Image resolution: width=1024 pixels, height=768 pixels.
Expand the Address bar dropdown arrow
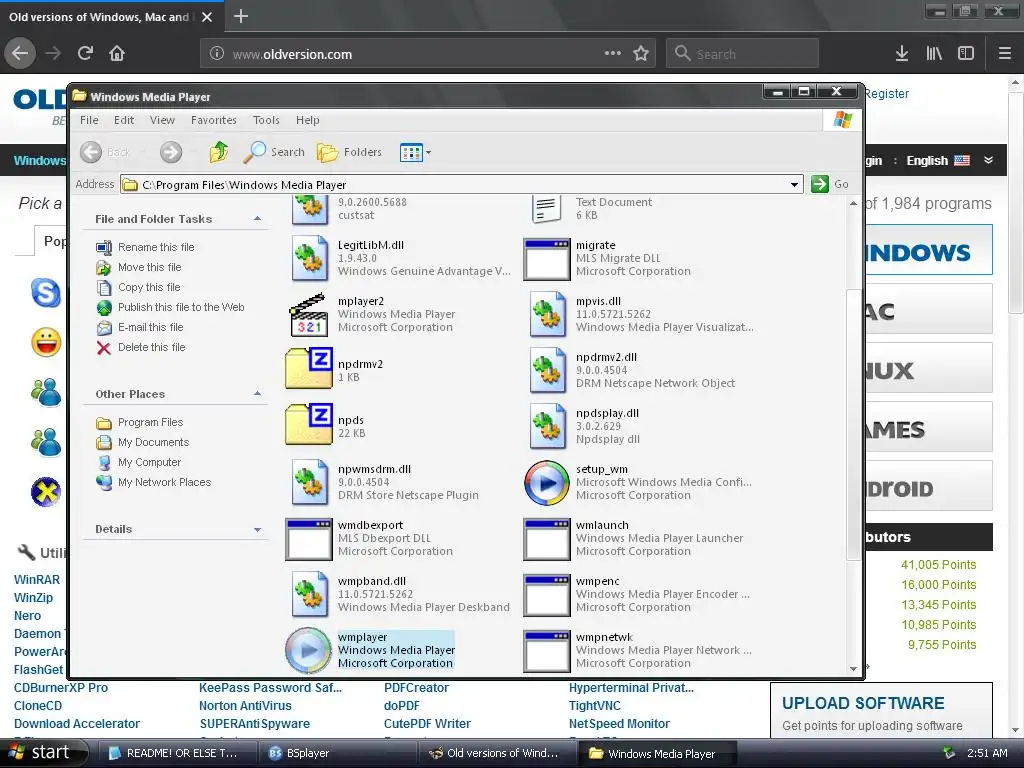[794, 185]
